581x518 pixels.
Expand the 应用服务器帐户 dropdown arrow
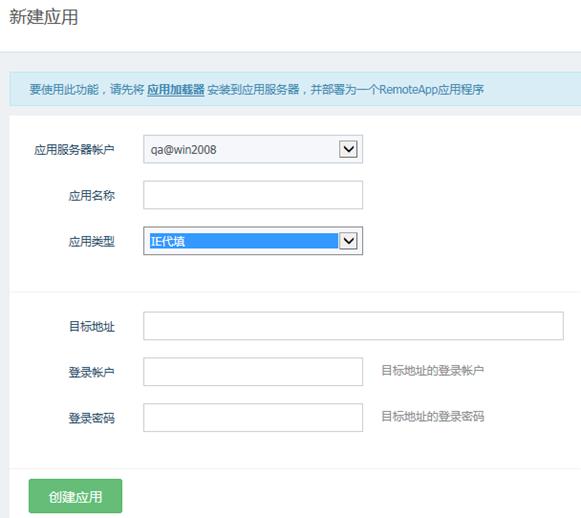coord(348,149)
